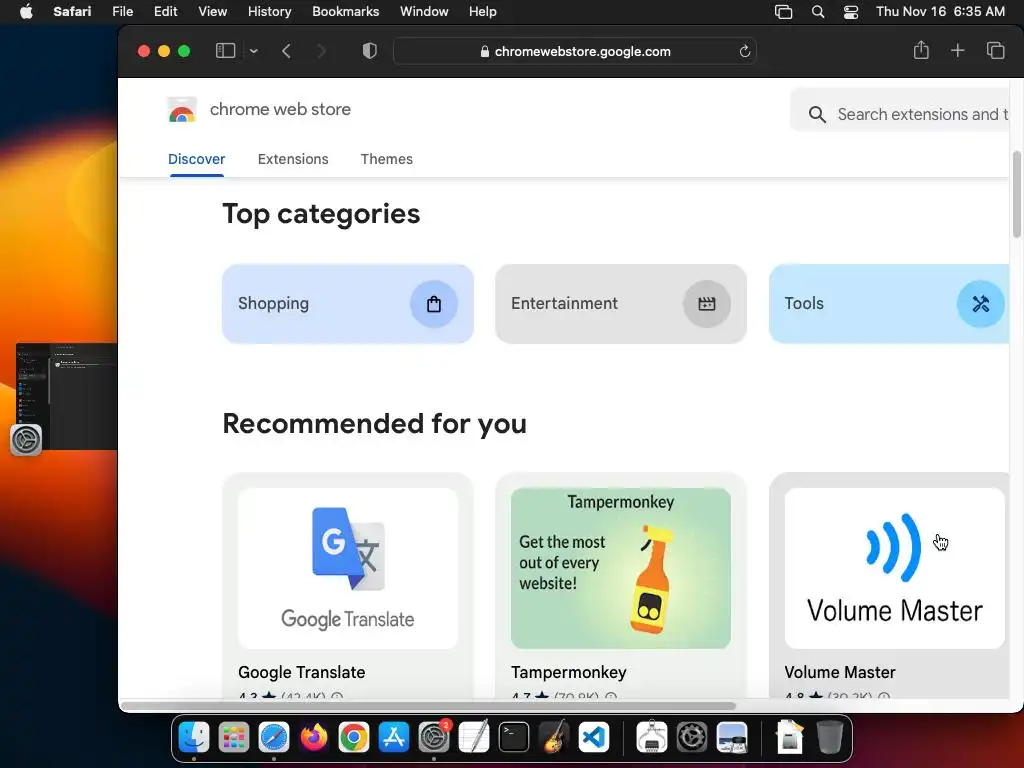Open the Window menu
The image size is (1024, 768).
coord(424,11)
